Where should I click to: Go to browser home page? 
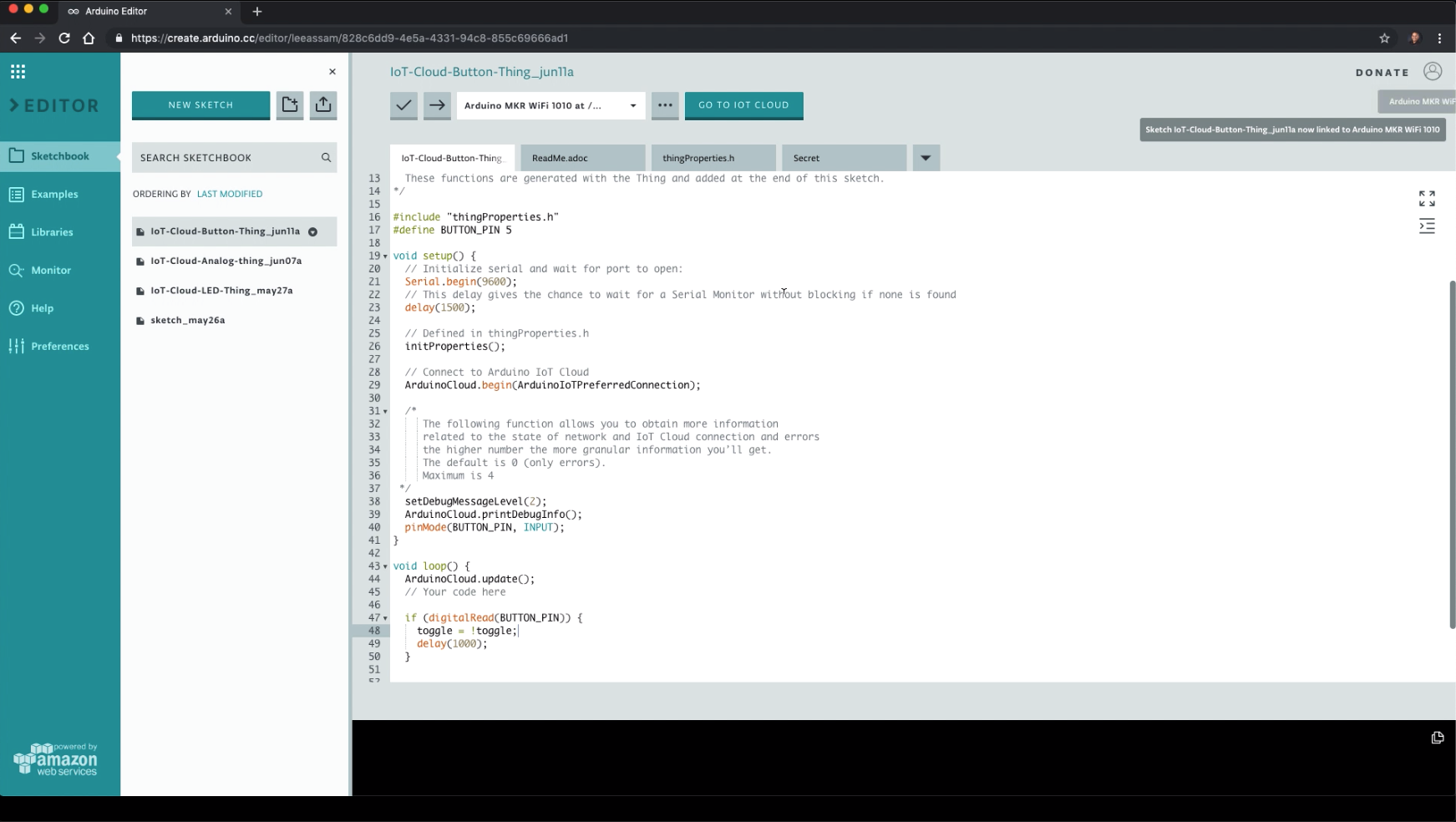pos(89,38)
